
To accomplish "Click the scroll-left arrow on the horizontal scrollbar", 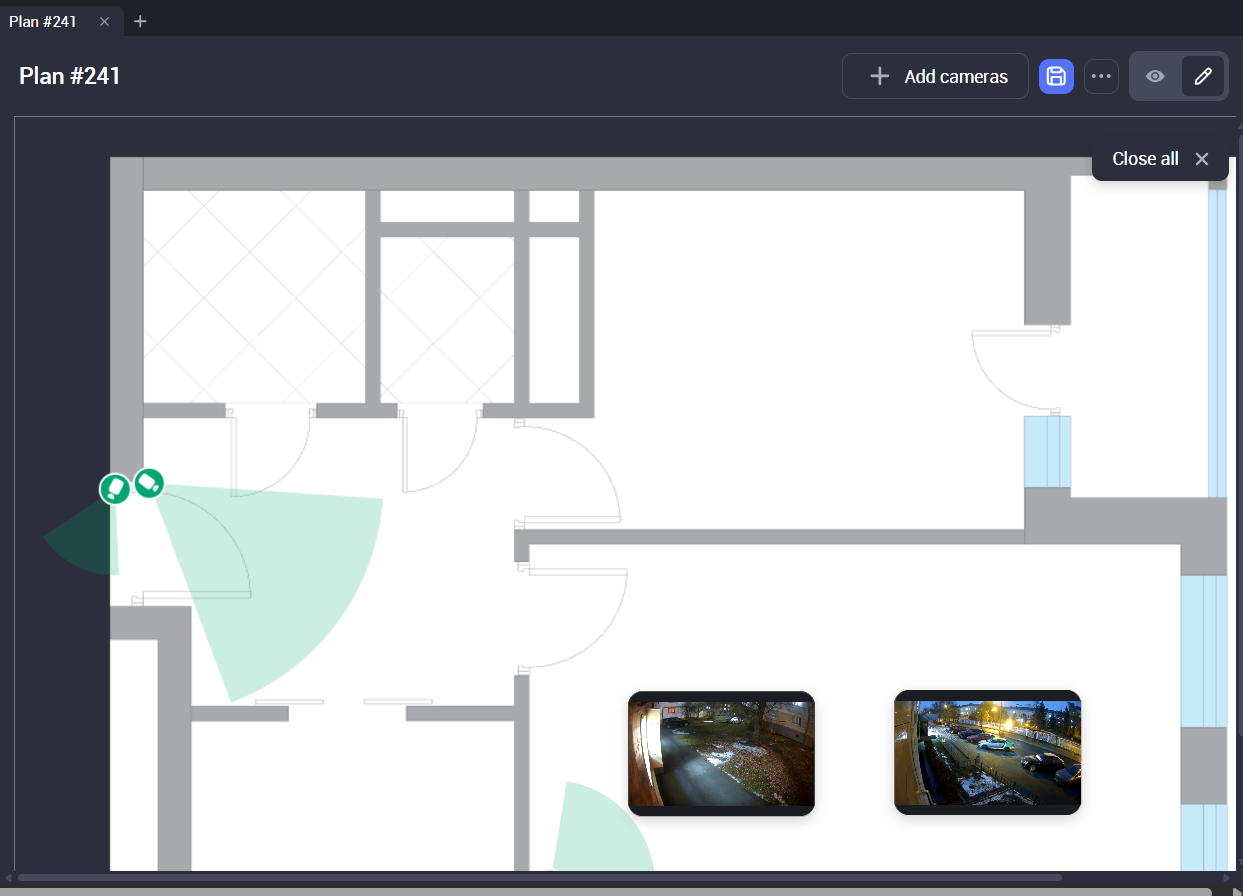I will point(9,878).
